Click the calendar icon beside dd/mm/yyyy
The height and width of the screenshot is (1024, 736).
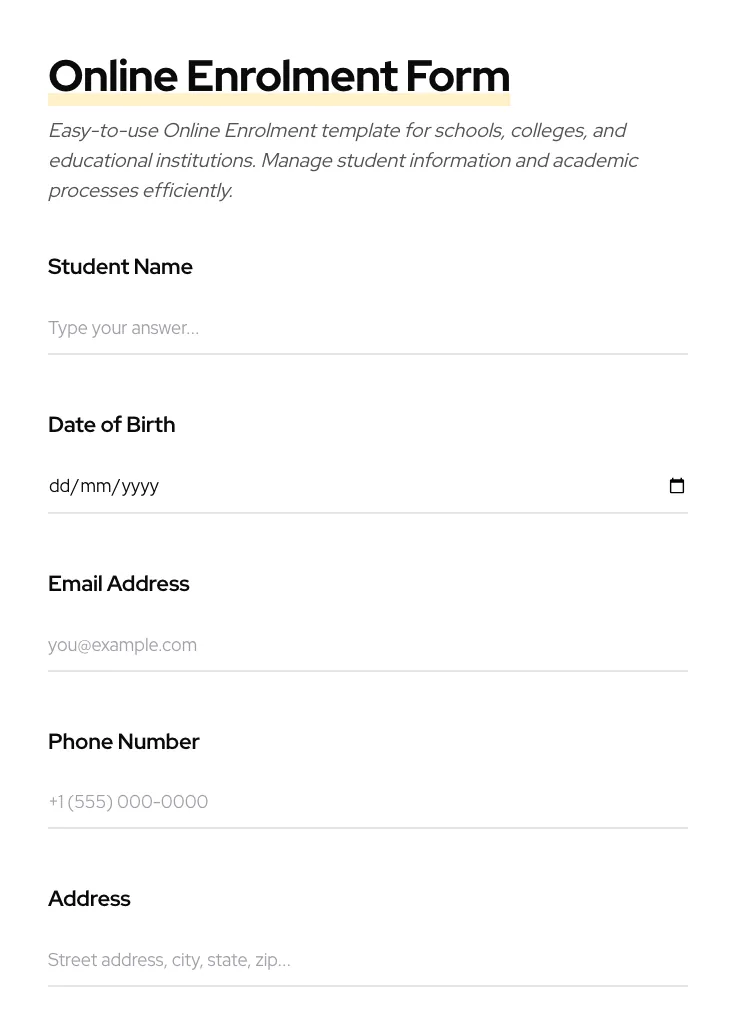[677, 486]
